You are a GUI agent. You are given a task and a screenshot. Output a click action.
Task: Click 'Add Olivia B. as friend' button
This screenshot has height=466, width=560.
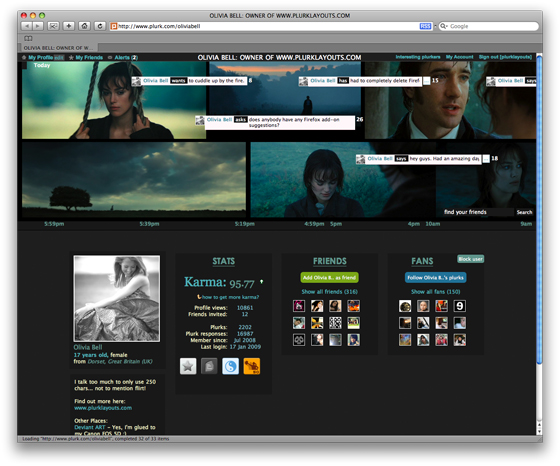tap(329, 277)
